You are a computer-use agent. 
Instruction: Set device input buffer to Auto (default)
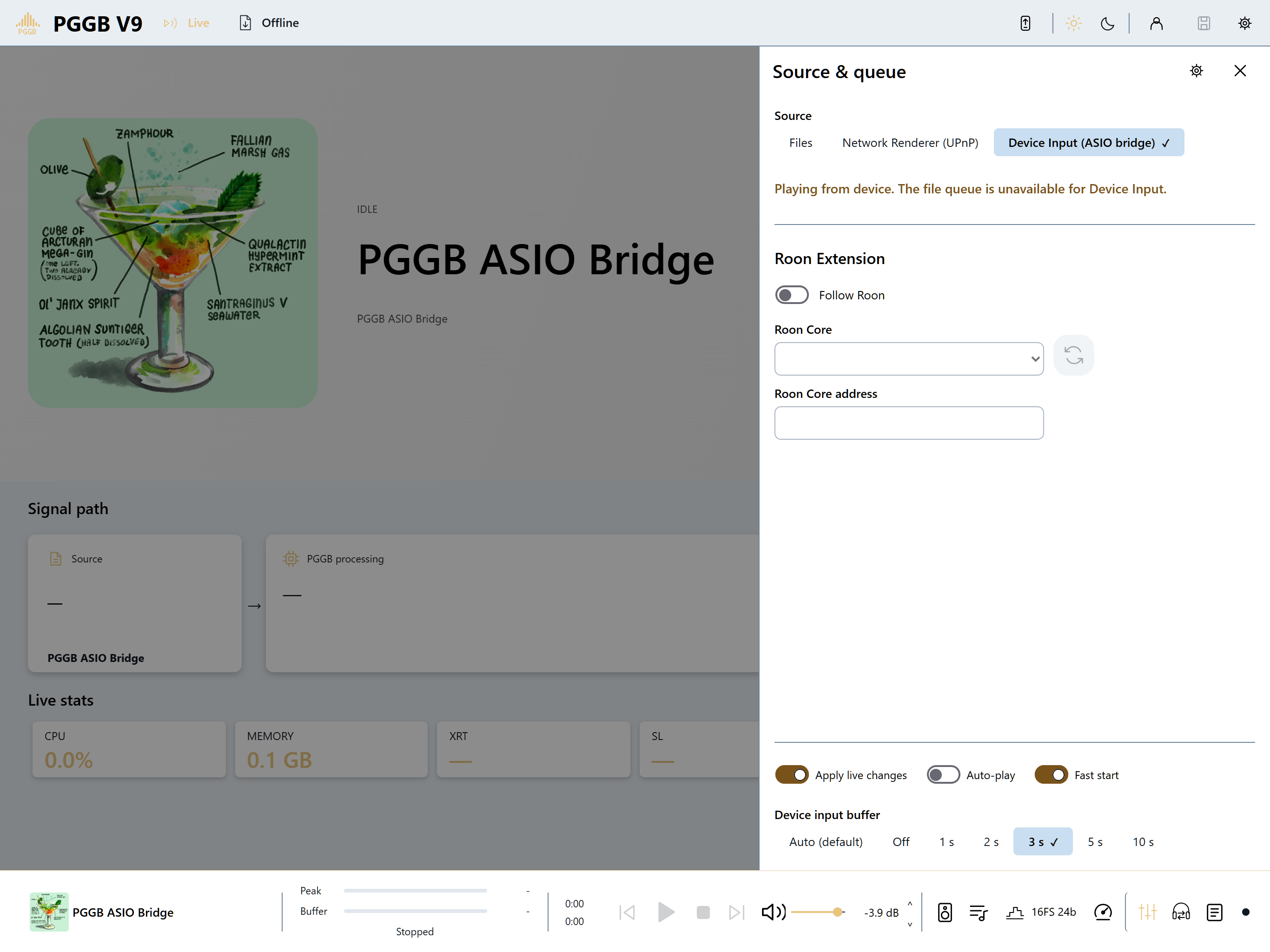click(x=826, y=841)
